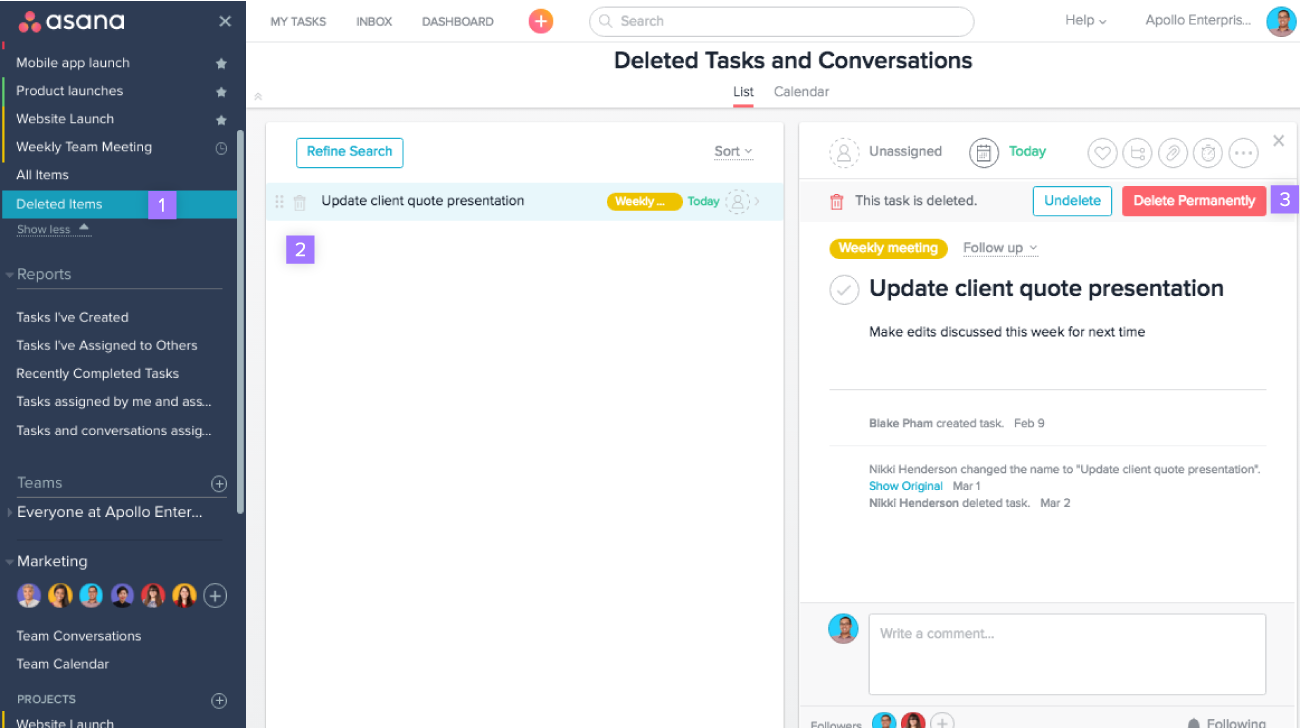Viewport: 1300px width, 728px height.
Task: Click the Unassigned assignee icon
Action: click(x=844, y=153)
